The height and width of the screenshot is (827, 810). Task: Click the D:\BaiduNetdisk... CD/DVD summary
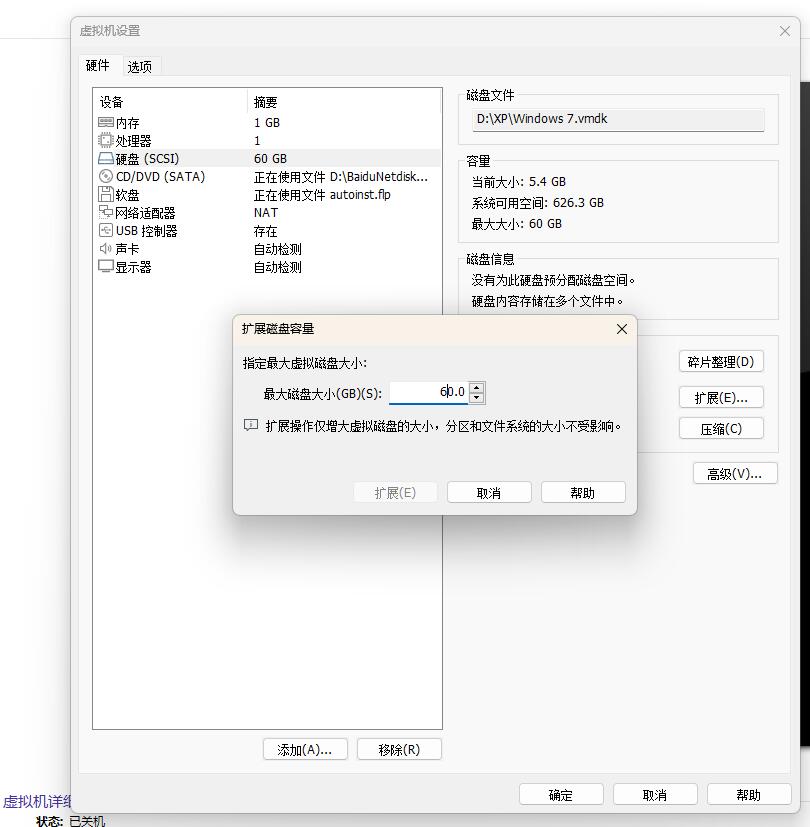click(341, 177)
